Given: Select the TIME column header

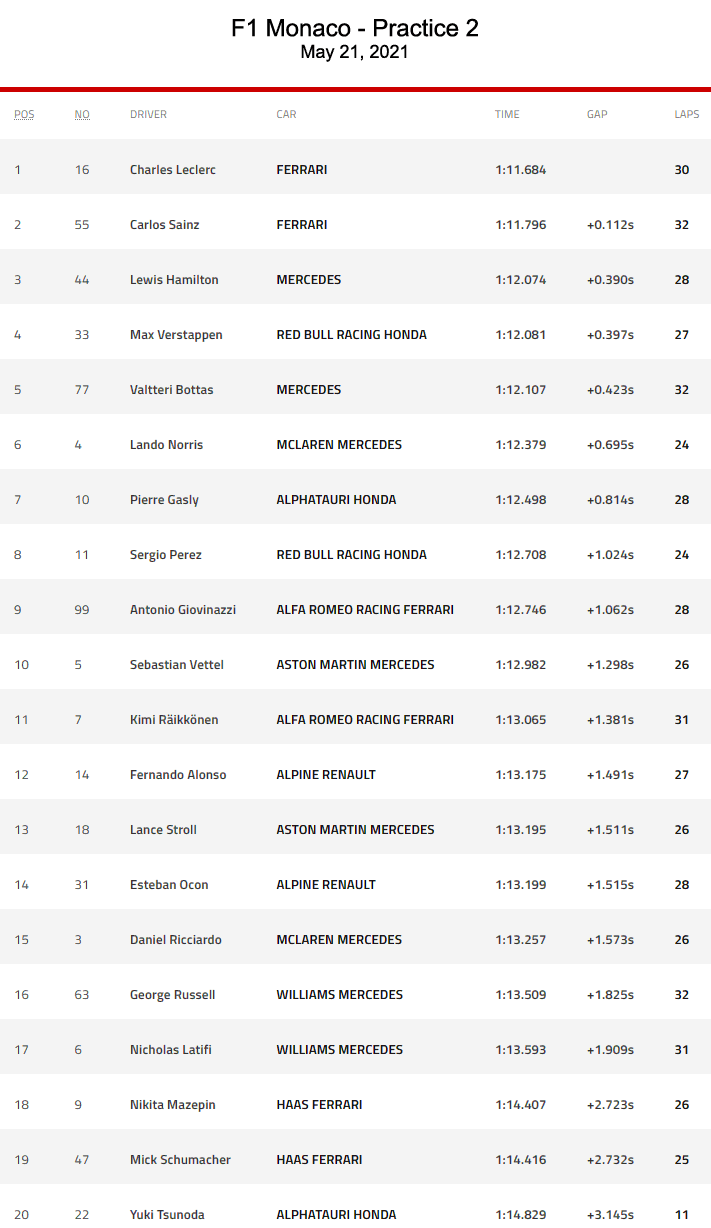Looking at the screenshot, I should [507, 114].
